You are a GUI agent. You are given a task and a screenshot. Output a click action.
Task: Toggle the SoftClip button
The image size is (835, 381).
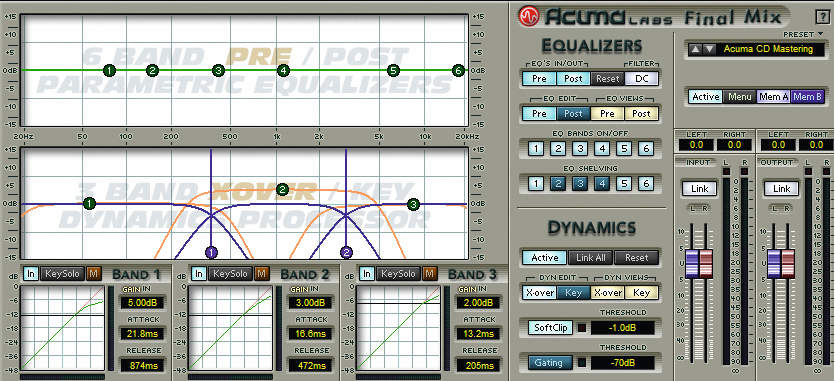pos(551,328)
